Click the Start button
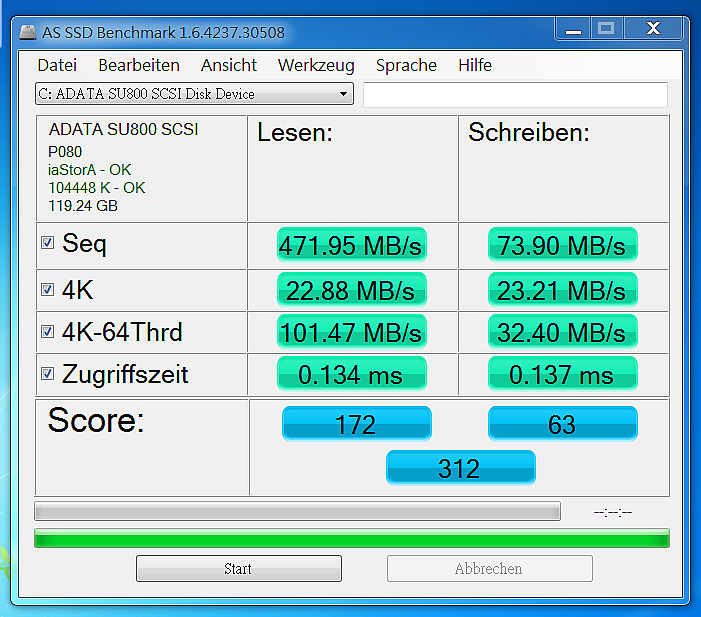 point(239,569)
